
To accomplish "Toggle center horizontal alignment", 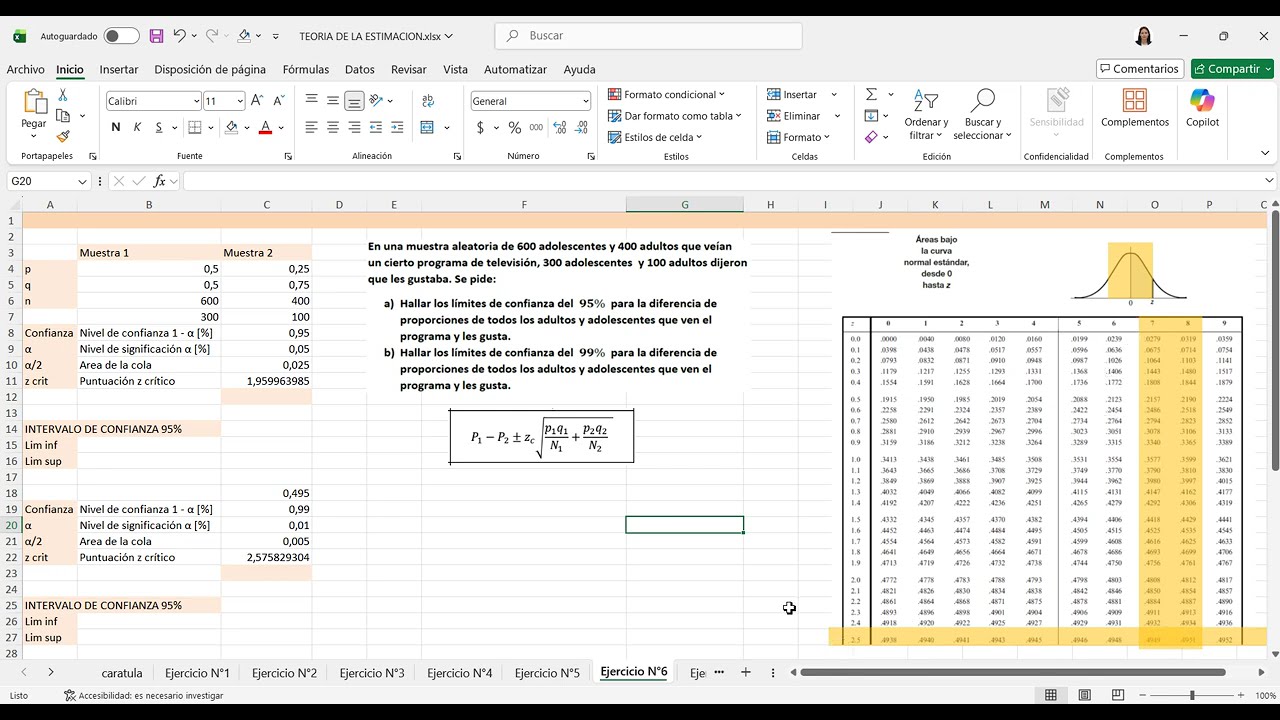I will pos(333,127).
